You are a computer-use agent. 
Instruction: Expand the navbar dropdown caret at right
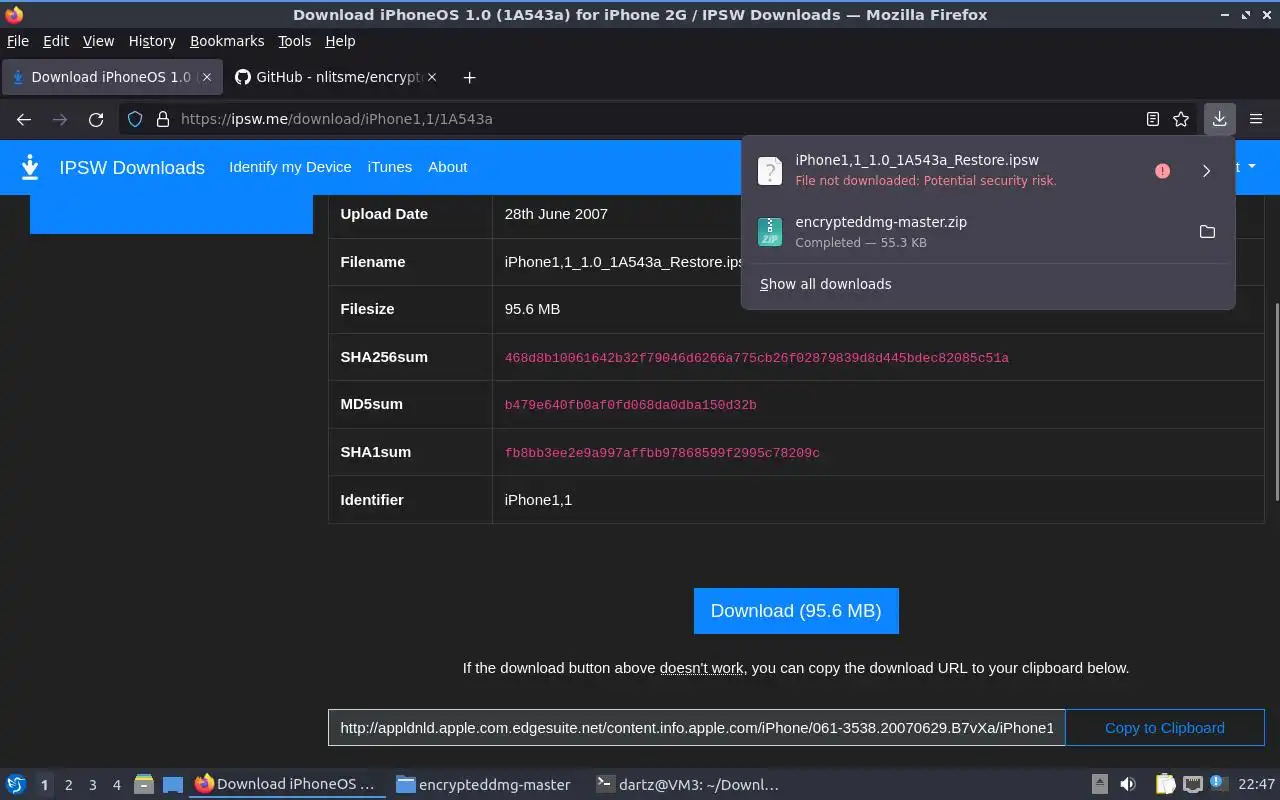point(1252,167)
